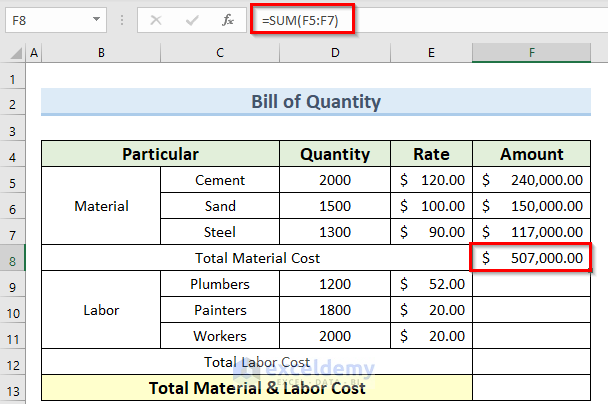This screenshot has height=404, width=608.
Task: Select column E header
Action: click(x=431, y=53)
